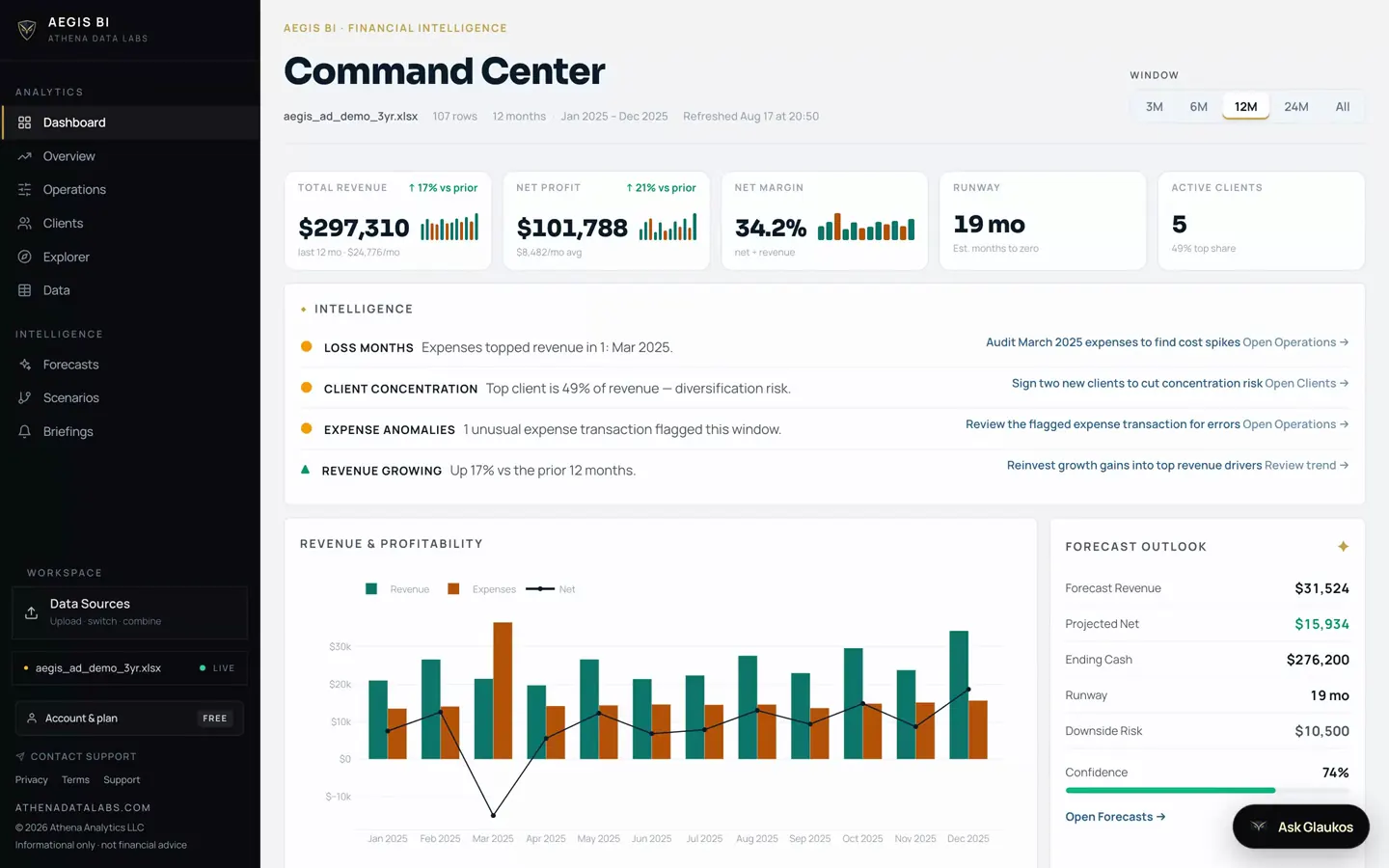Click the FREE plan badge

215,719
